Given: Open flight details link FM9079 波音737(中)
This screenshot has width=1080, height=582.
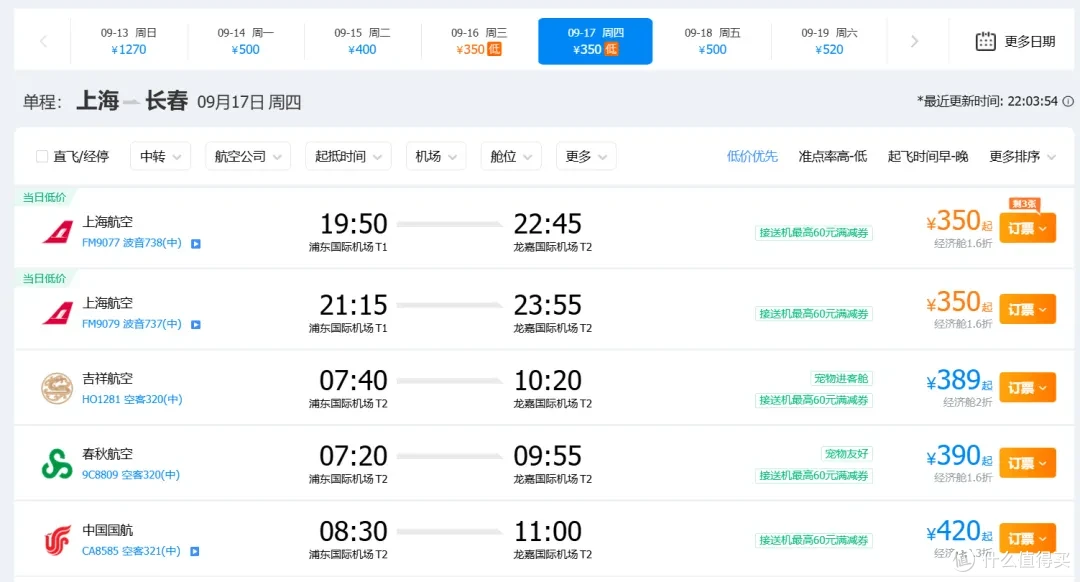Looking at the screenshot, I should 132,324.
